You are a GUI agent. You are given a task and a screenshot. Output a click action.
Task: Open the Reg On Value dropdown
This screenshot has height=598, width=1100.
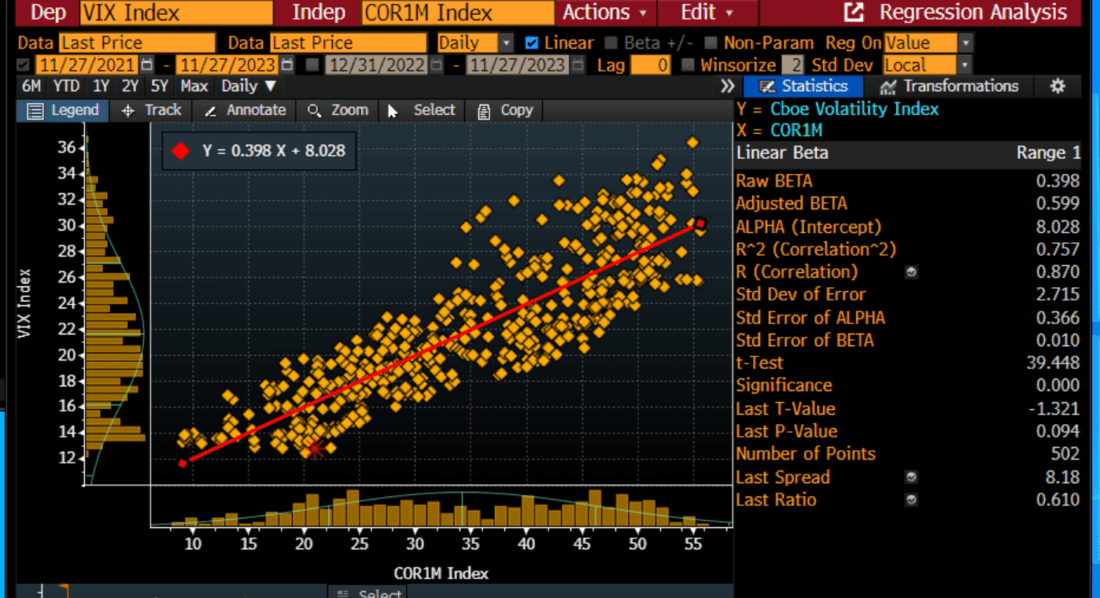962,43
